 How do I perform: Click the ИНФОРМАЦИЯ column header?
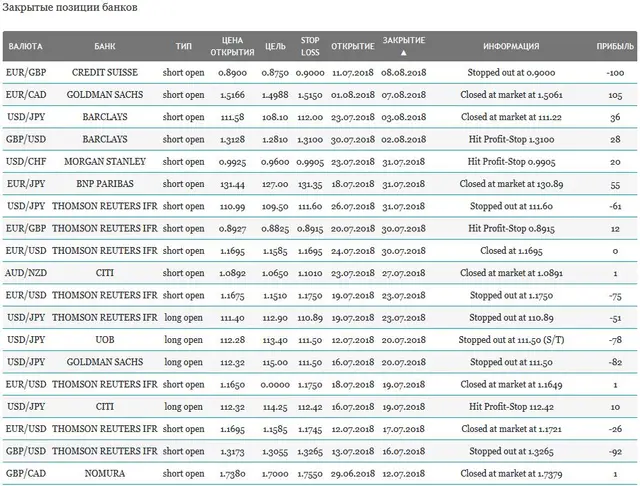coord(511,46)
